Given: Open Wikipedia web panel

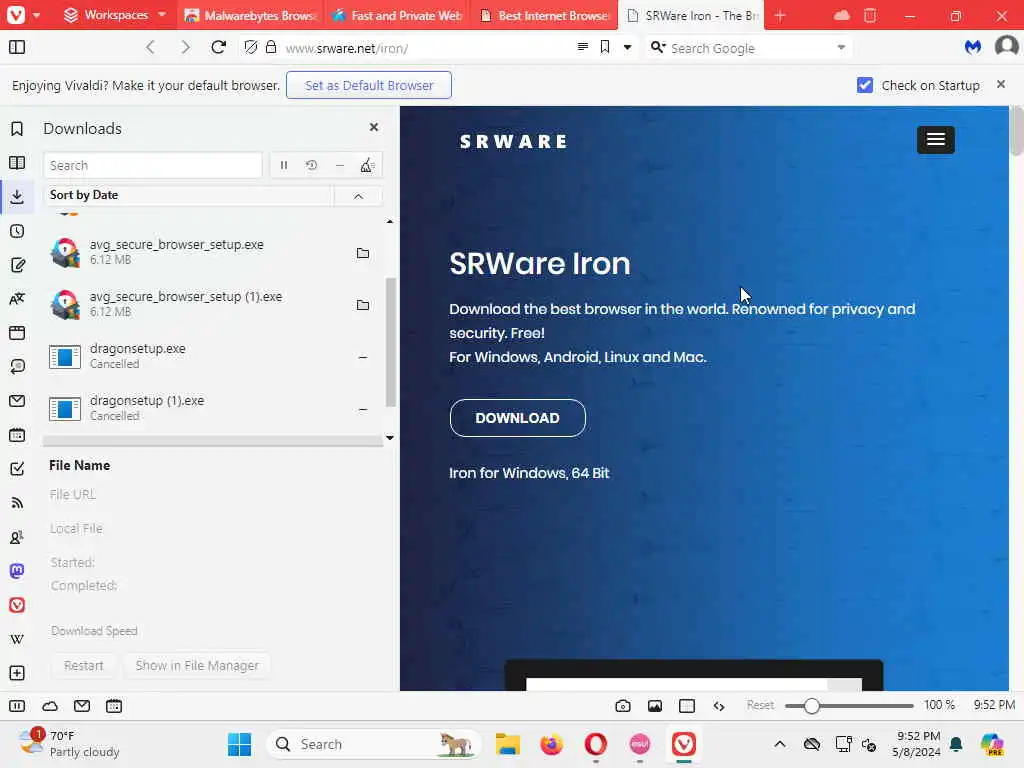Looking at the screenshot, I should pyautogui.click(x=17, y=639).
